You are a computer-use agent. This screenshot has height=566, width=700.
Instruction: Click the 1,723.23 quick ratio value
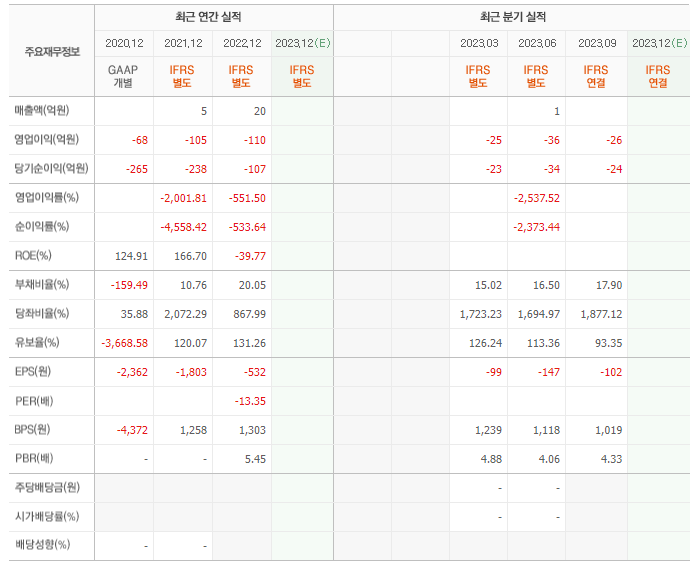coord(481,314)
